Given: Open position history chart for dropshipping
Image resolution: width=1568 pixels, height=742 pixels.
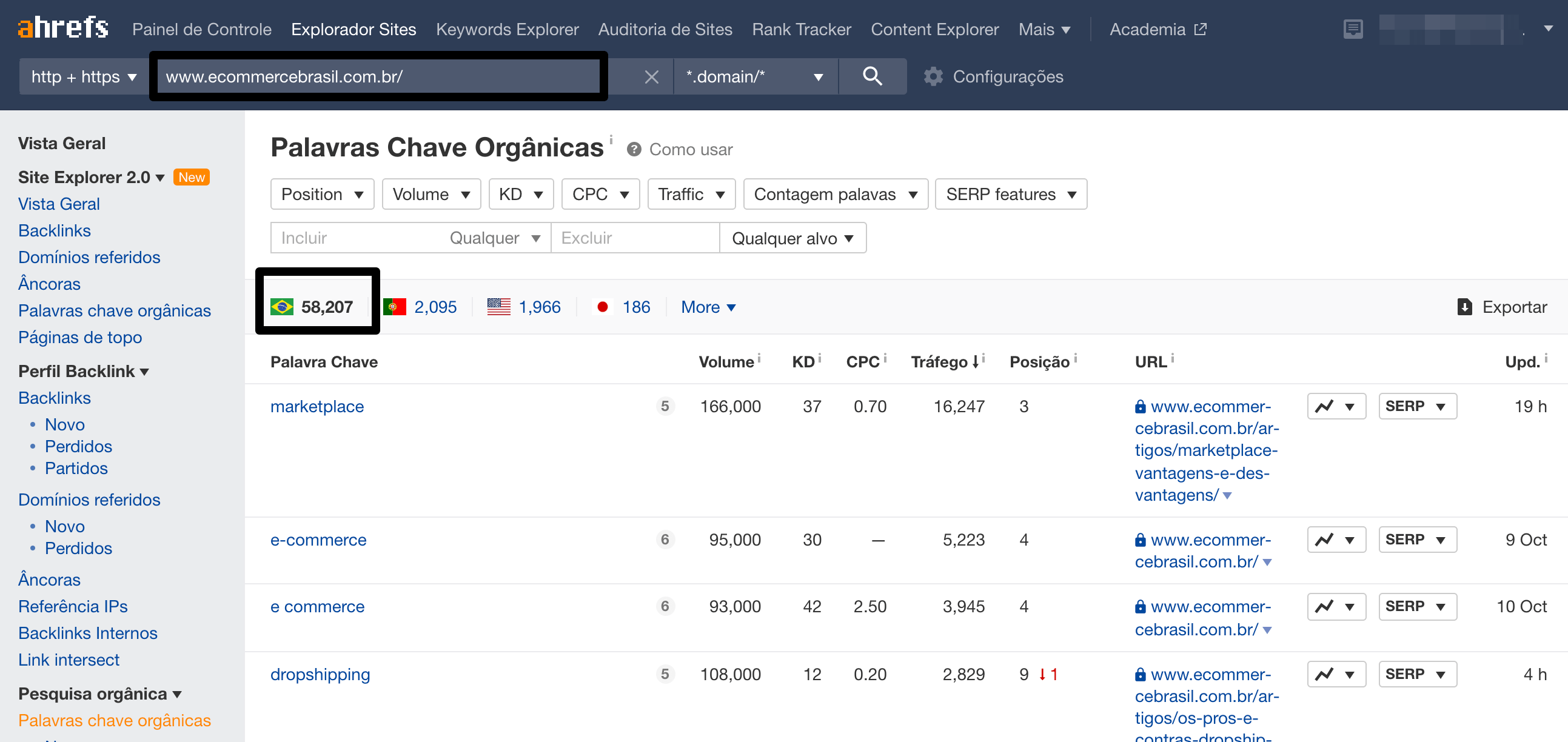Looking at the screenshot, I should (x=1336, y=674).
